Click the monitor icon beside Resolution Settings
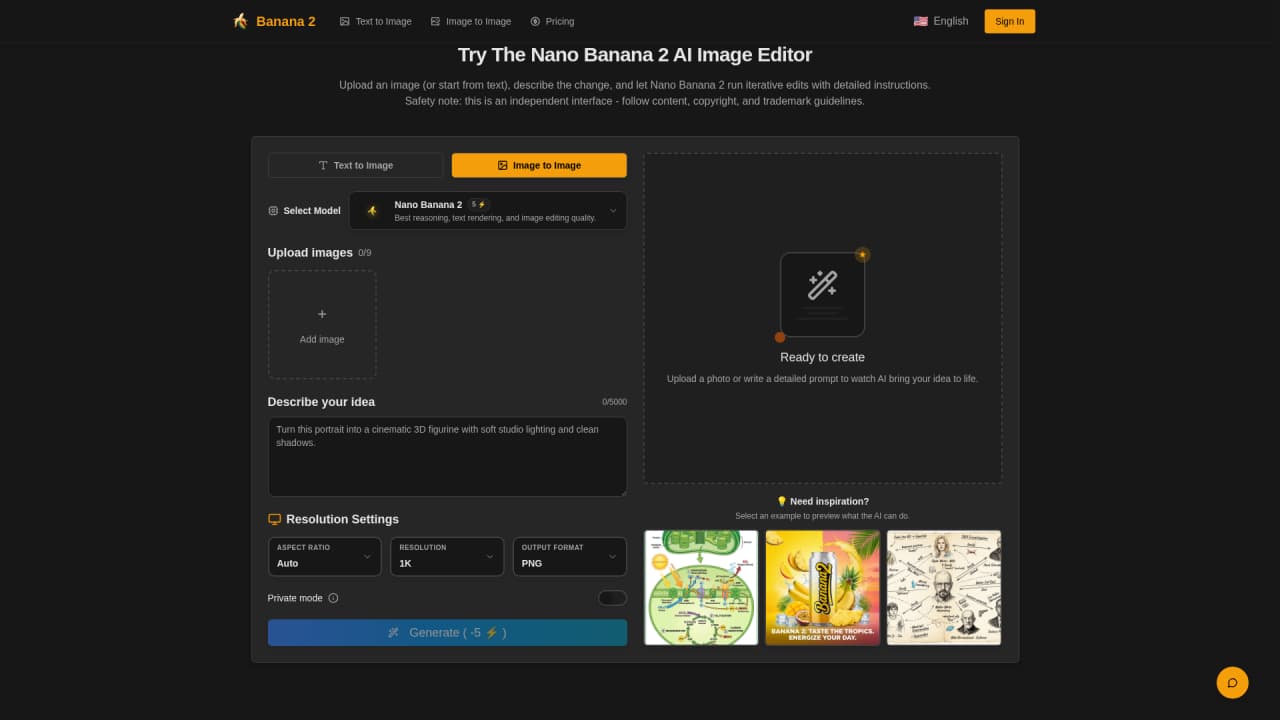Image resolution: width=1280 pixels, height=720 pixels. click(274, 519)
